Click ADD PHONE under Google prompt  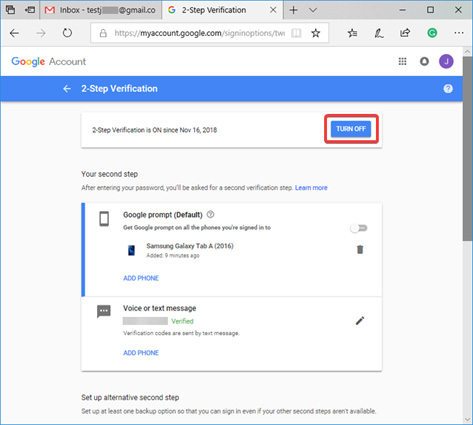click(141, 278)
